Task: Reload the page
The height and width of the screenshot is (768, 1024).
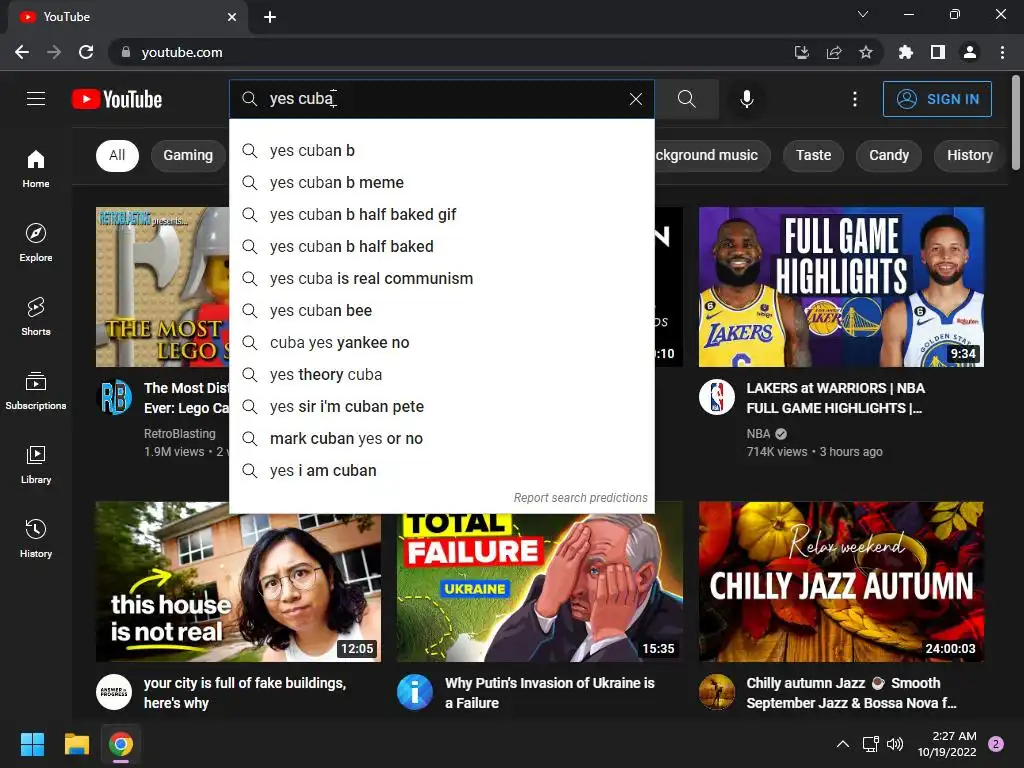Action: (86, 52)
